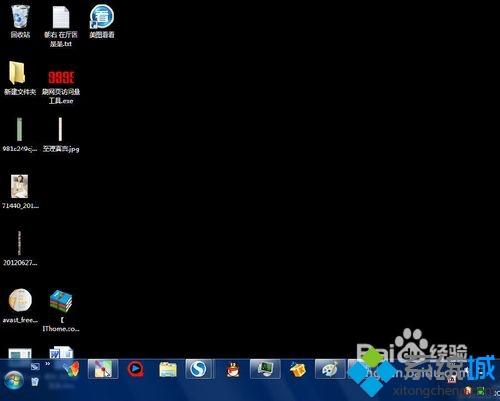Viewport: 500px width, 401px height.
Task: Select the IThome.co WinRAR archive icon
Action: pyautogui.click(x=61, y=311)
